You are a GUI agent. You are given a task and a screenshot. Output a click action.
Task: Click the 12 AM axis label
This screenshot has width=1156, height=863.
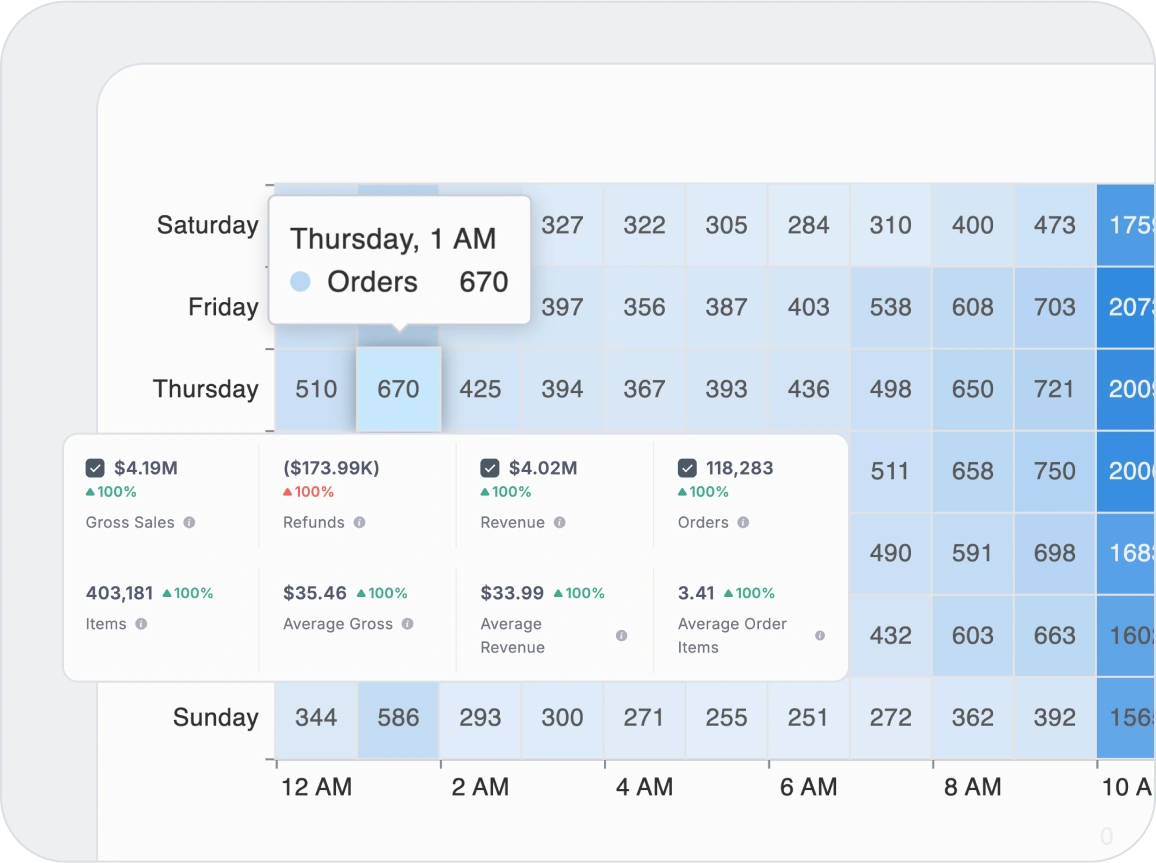click(316, 787)
